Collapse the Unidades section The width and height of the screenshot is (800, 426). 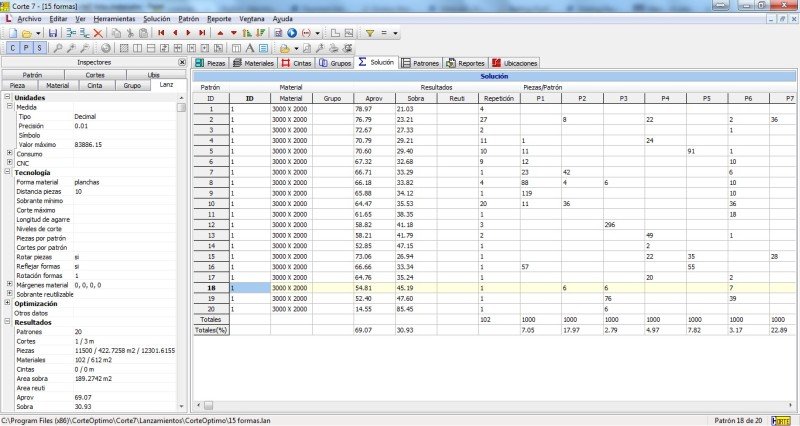pos(7,97)
